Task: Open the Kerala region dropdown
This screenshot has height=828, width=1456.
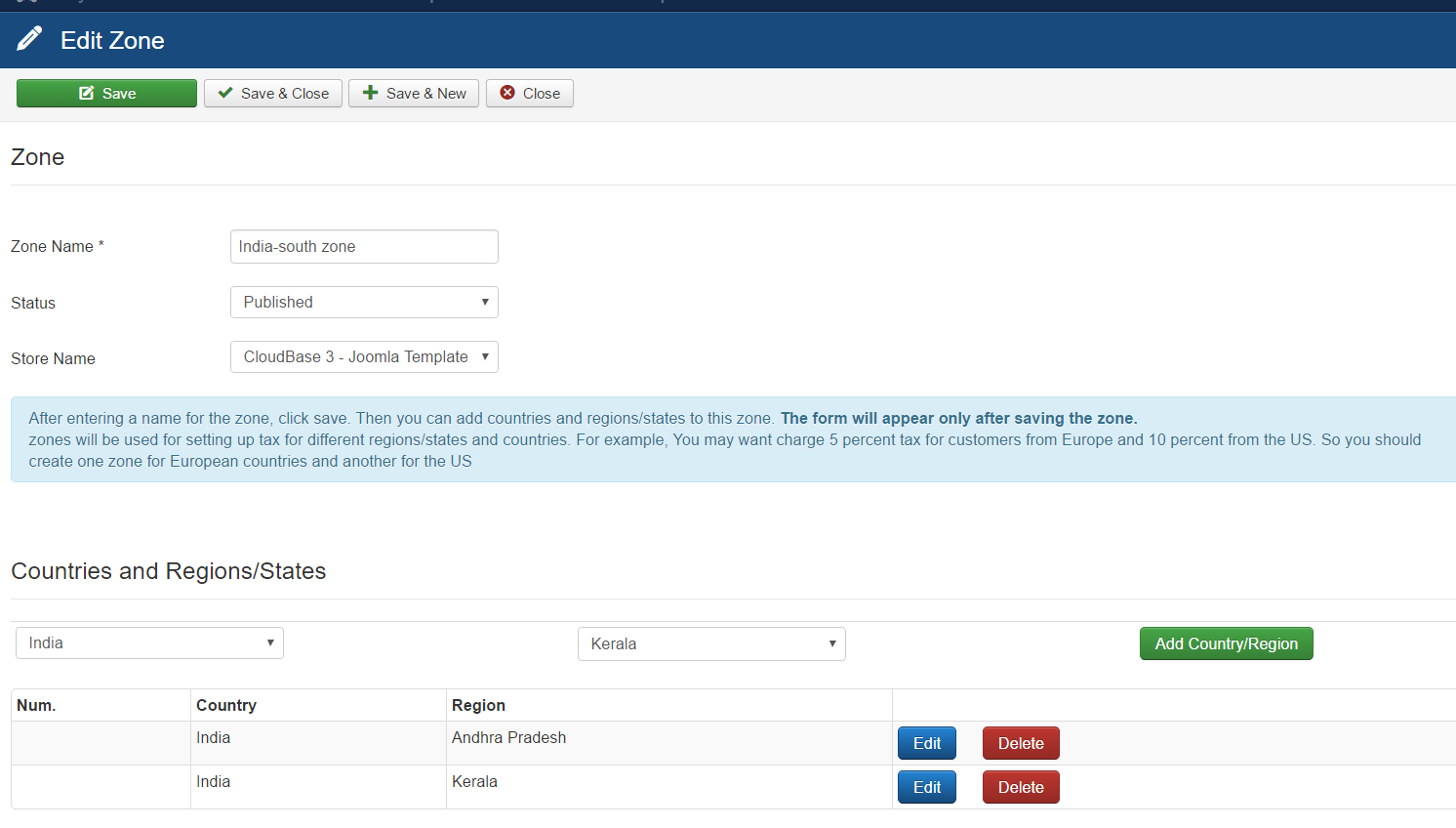Action: pyautogui.click(x=711, y=644)
